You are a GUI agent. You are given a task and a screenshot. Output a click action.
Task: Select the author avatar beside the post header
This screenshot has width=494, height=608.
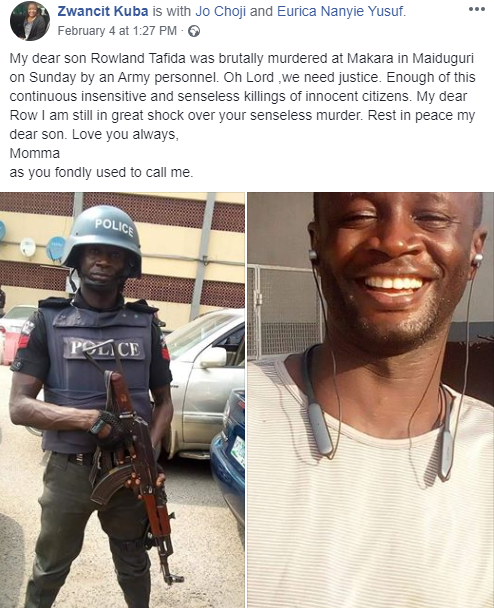[30, 21]
